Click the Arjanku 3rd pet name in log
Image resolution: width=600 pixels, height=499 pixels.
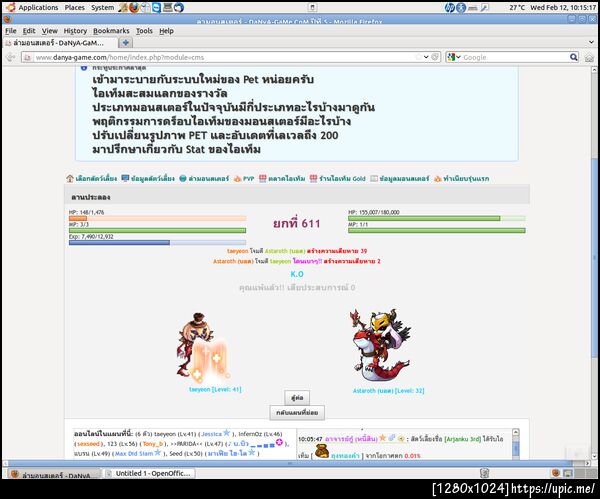tap(462, 439)
